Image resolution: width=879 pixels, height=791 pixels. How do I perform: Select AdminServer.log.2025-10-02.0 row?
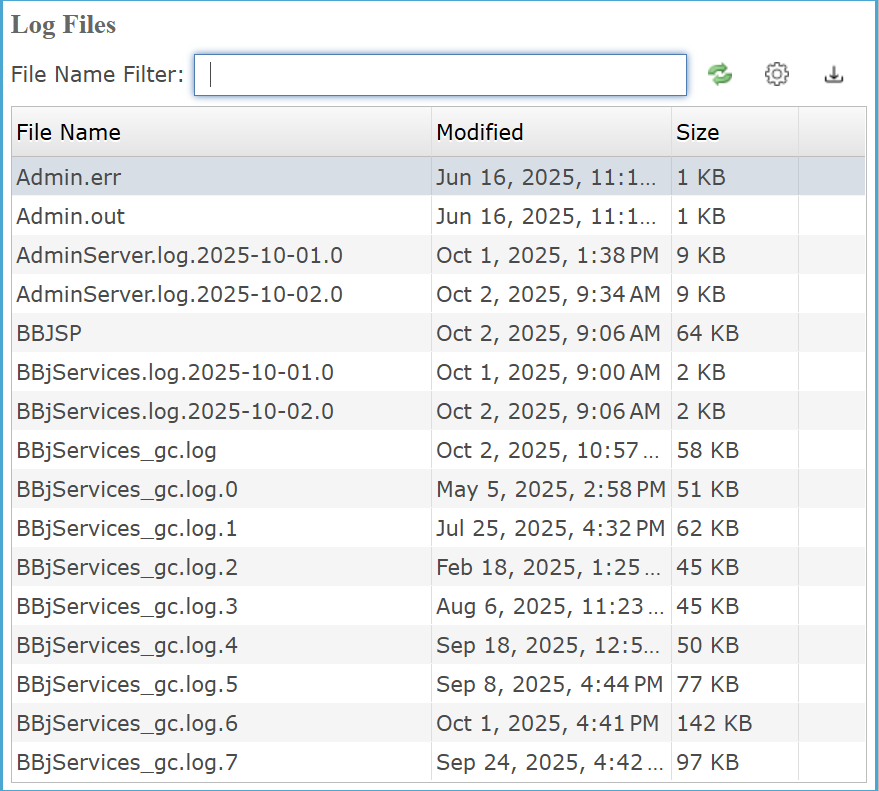[x=180, y=294]
